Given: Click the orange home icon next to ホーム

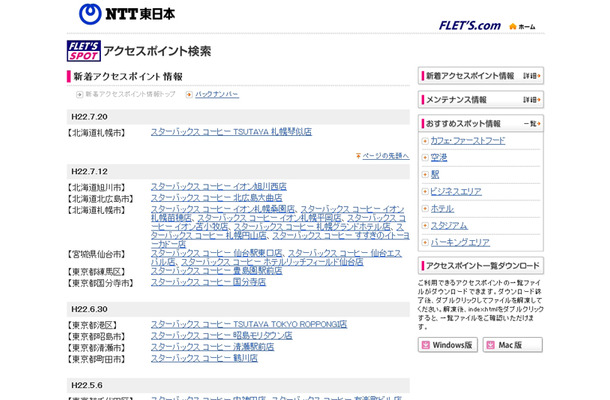Looking at the screenshot, I should [x=512, y=26].
